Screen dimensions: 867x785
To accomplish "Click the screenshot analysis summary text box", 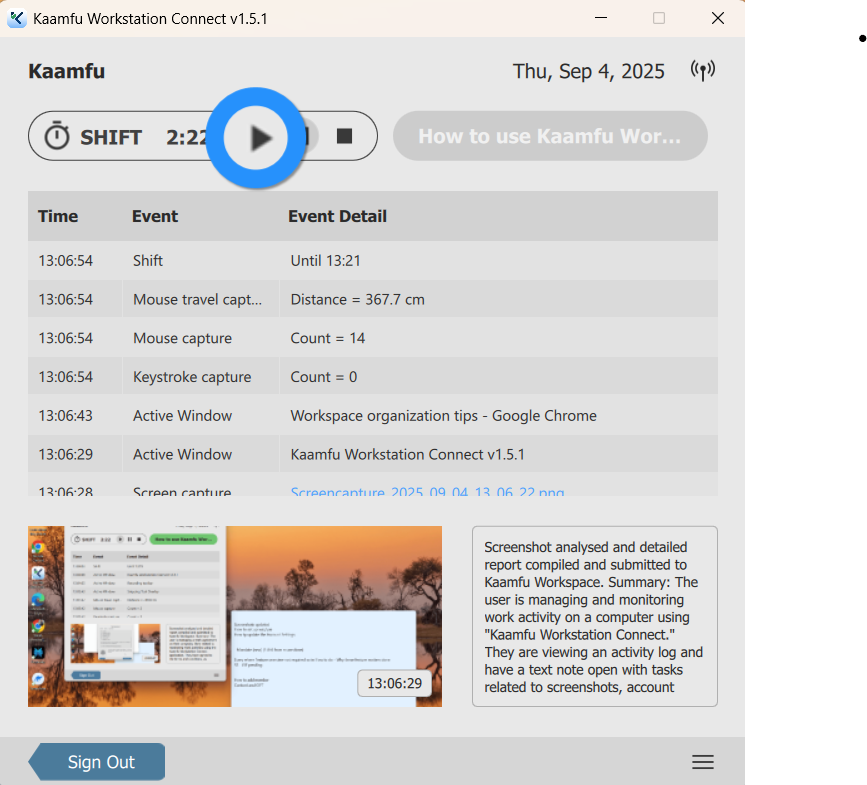I will tap(594, 616).
